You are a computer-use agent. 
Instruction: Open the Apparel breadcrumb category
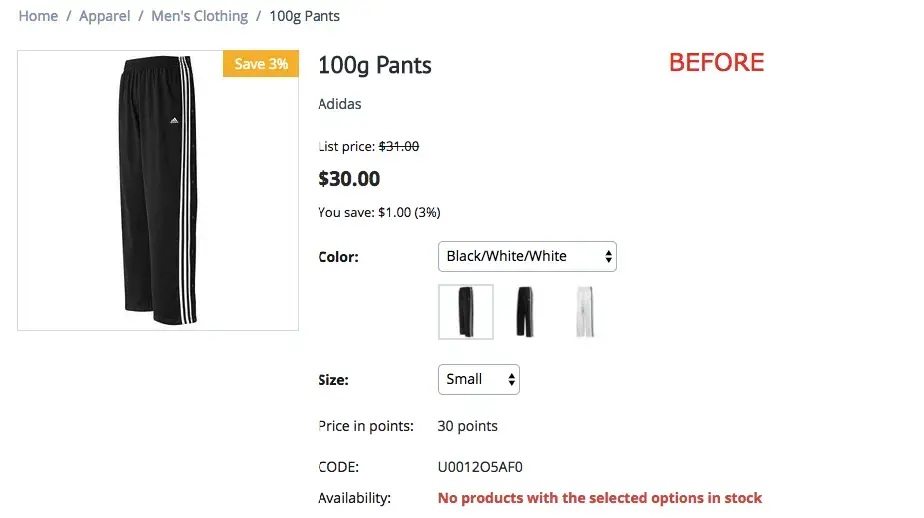pyautogui.click(x=105, y=16)
